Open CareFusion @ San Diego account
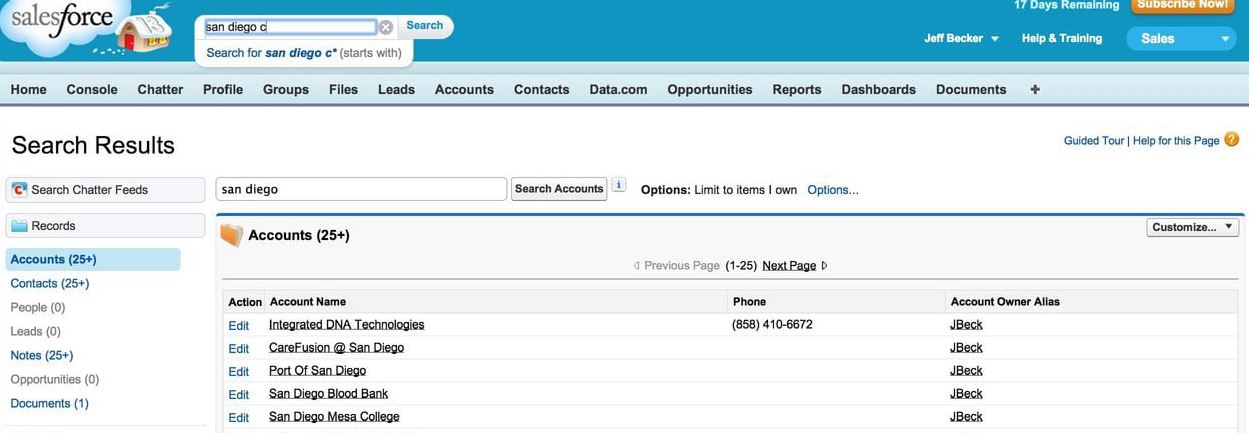The height and width of the screenshot is (433, 1249). tap(336, 347)
